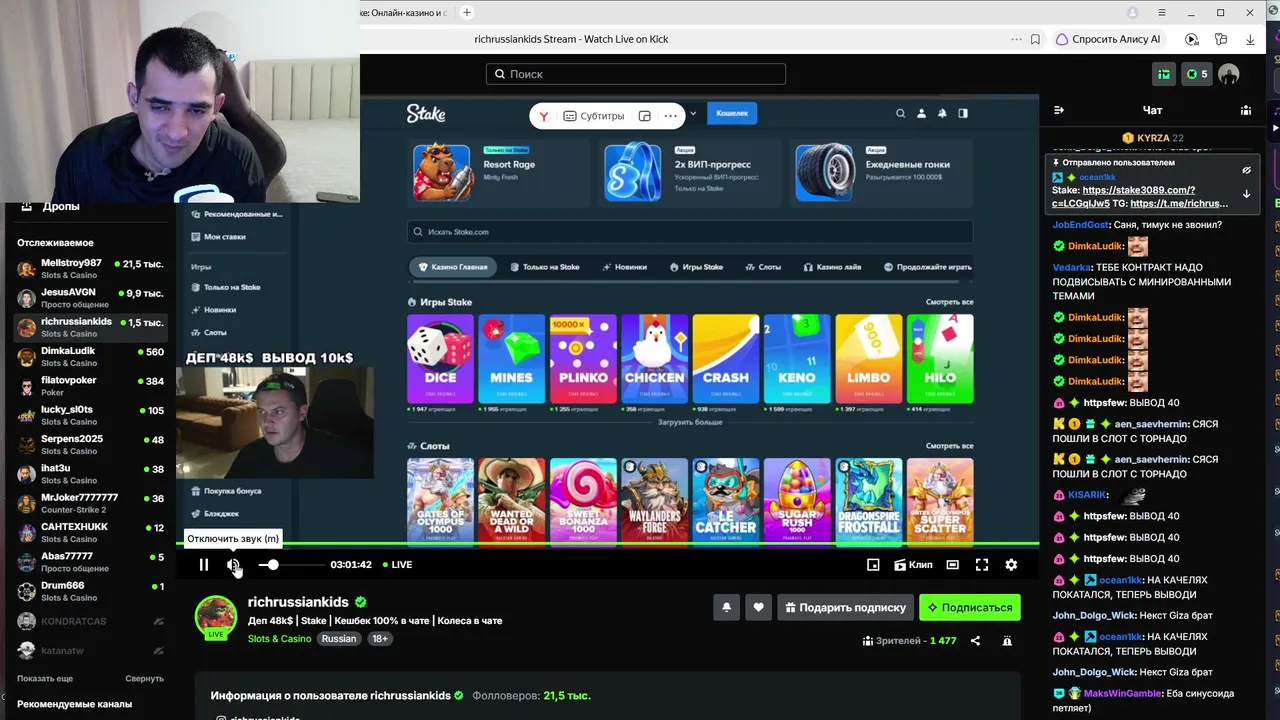
Task: Switch to the Новинки tab
Action: pos(625,267)
